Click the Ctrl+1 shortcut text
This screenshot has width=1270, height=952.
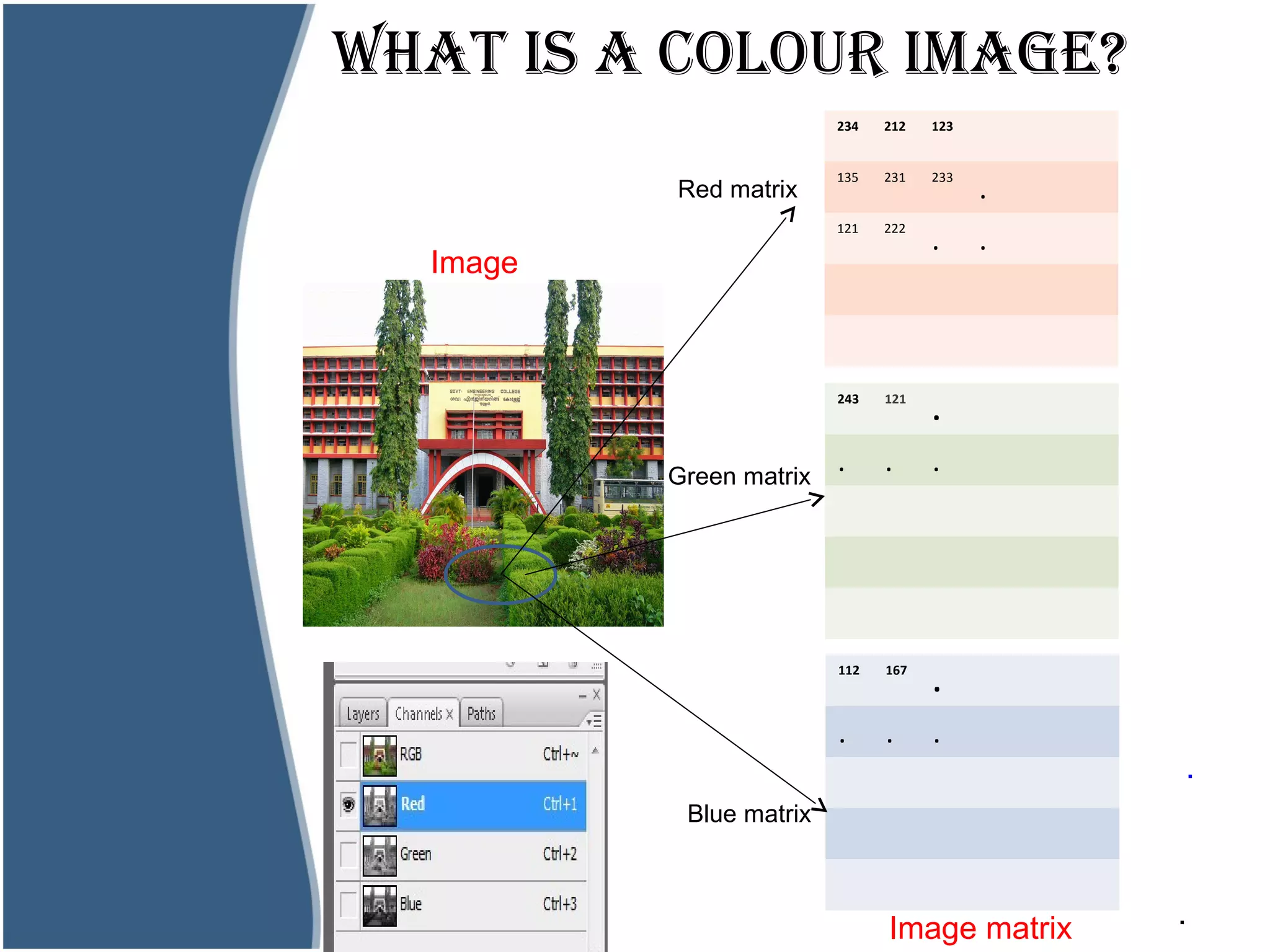(560, 804)
